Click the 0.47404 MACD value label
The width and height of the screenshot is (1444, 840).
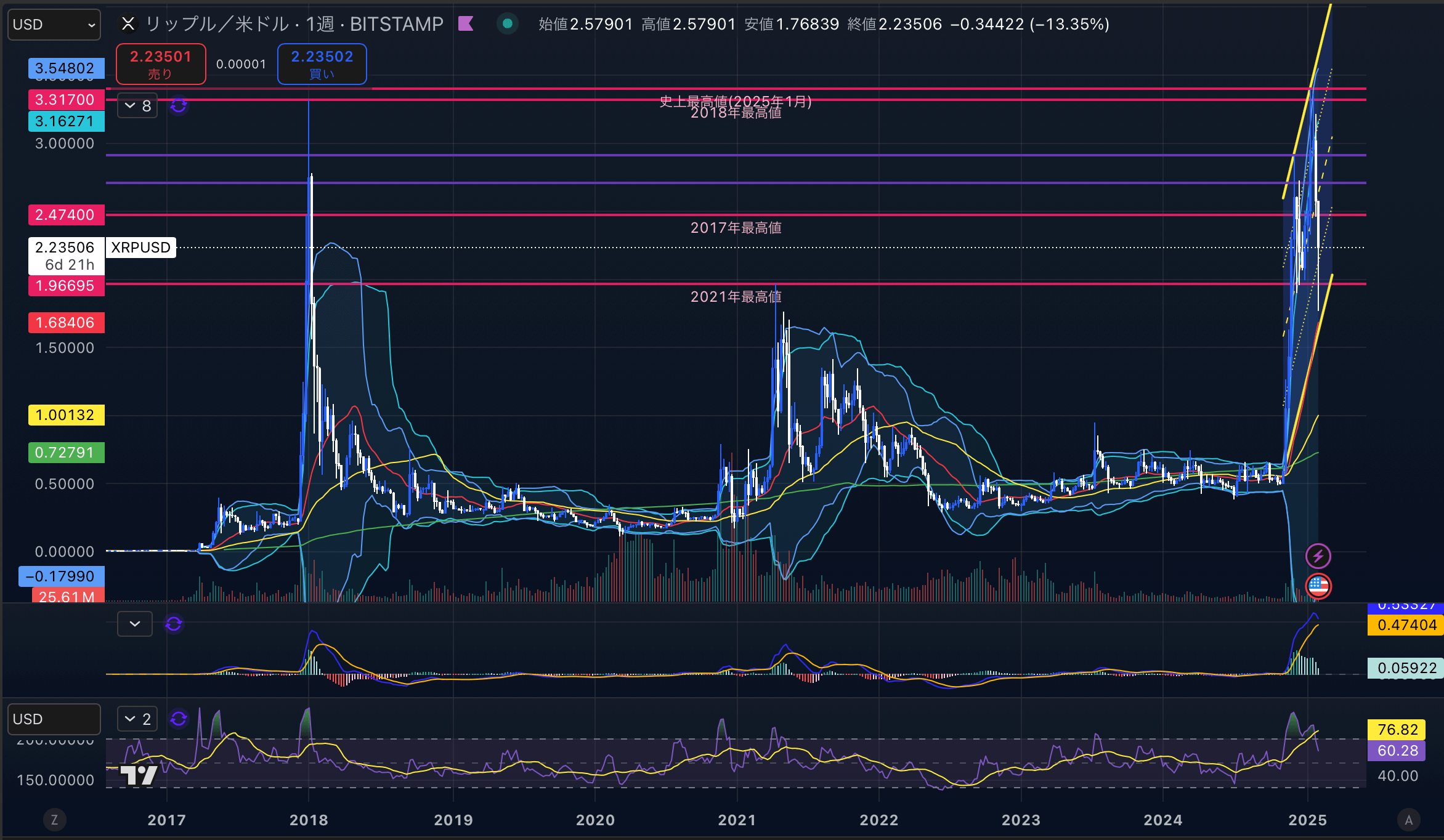click(1407, 625)
